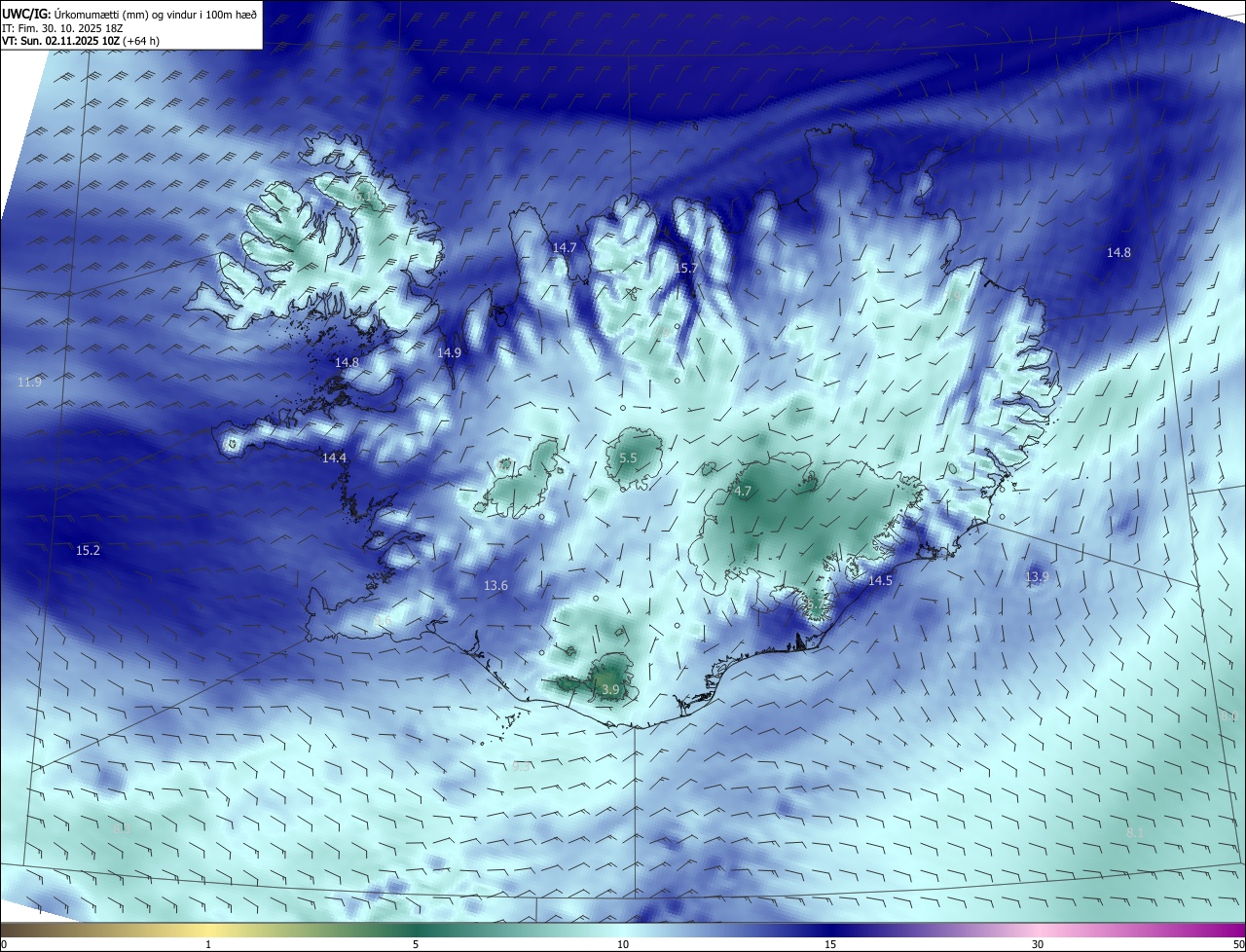Click the glacier value 5.5
The height and width of the screenshot is (952, 1246).
628,458
